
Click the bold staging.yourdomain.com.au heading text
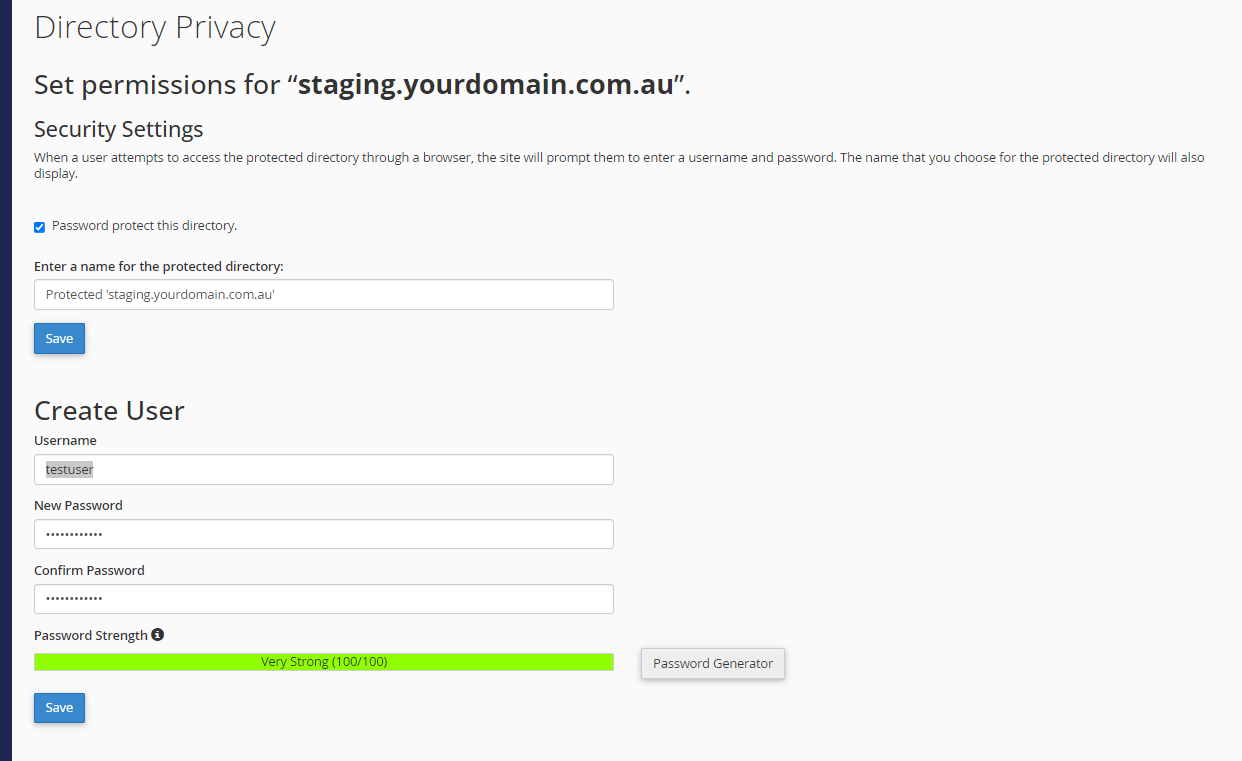tap(486, 85)
